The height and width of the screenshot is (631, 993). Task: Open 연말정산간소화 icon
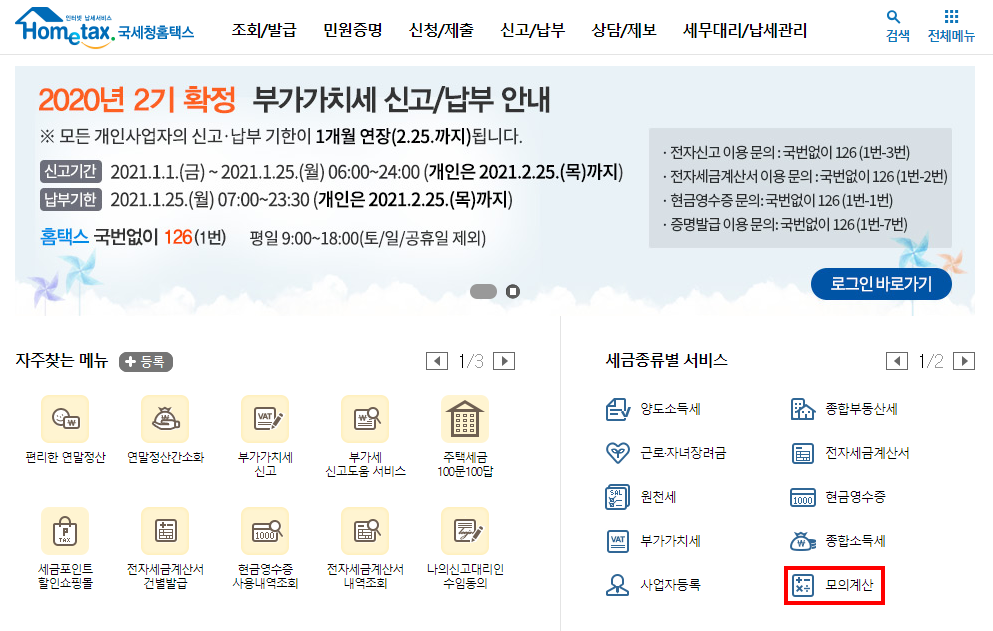(165, 419)
